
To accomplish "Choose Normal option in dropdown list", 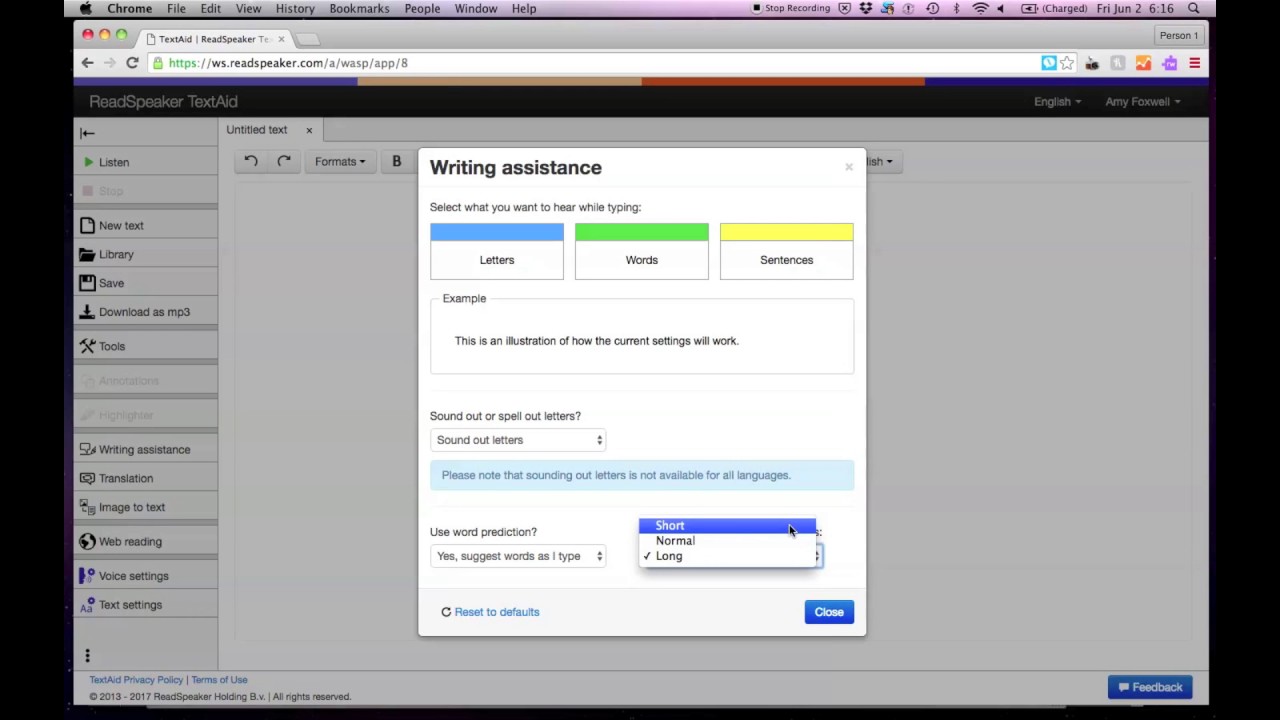I will tap(727, 541).
